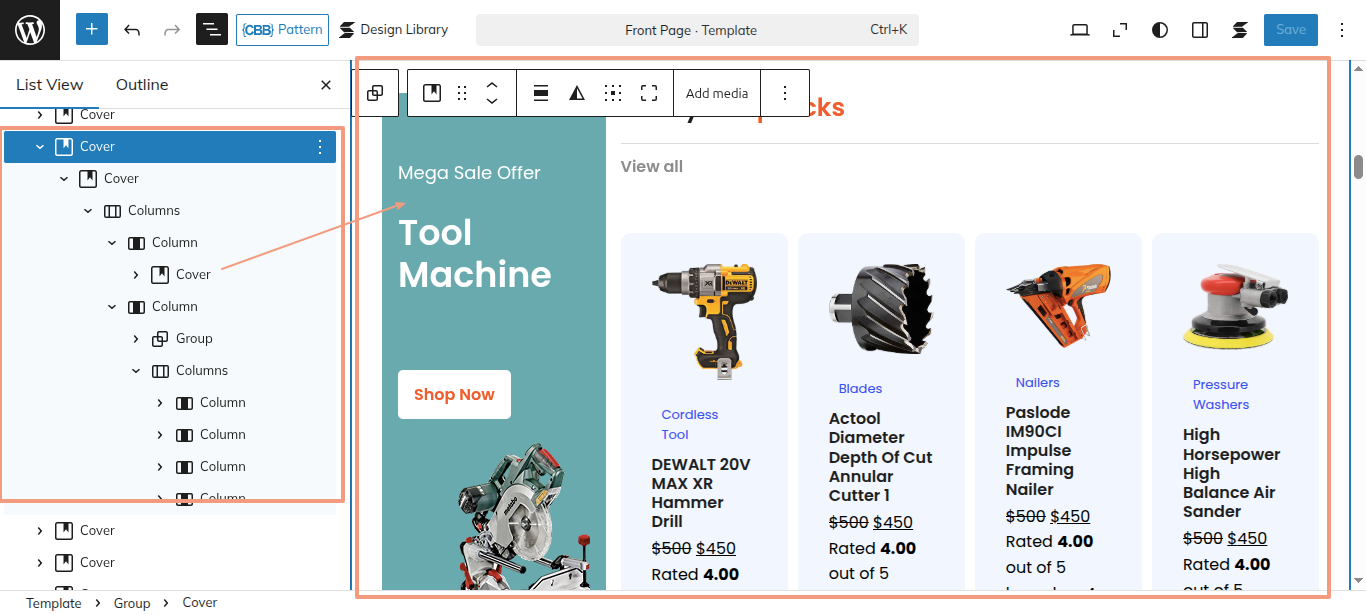Click Template in the breadcrumb bar
1366x615 pixels.
tap(54, 603)
